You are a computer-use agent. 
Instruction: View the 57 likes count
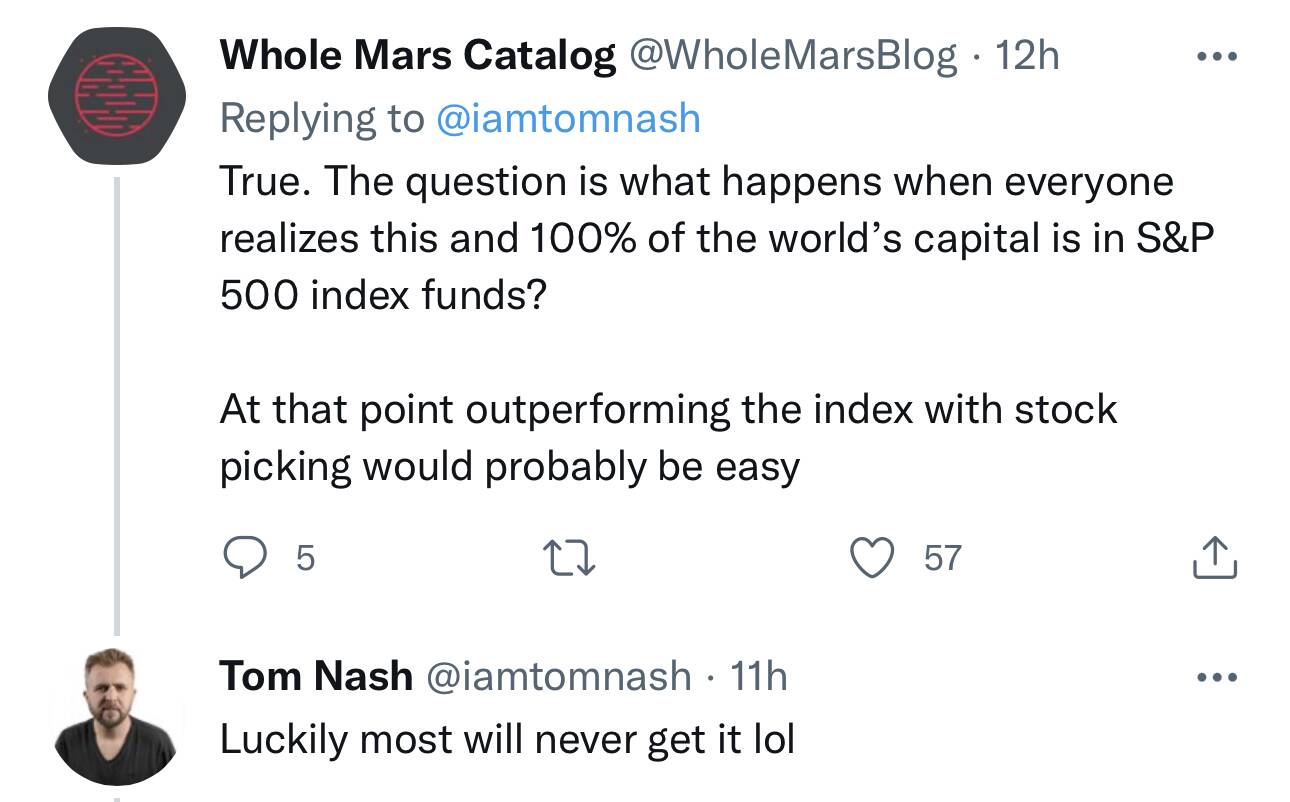(x=943, y=558)
